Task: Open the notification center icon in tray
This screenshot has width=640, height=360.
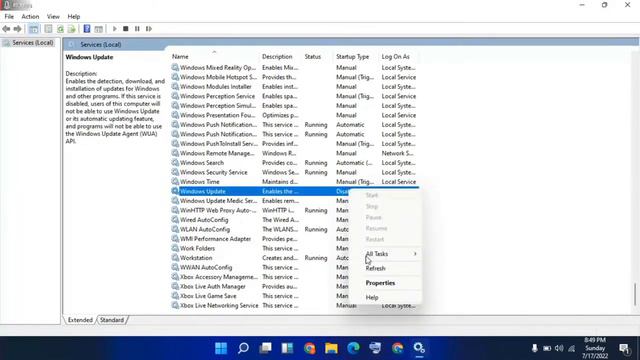Action: click(x=624, y=348)
